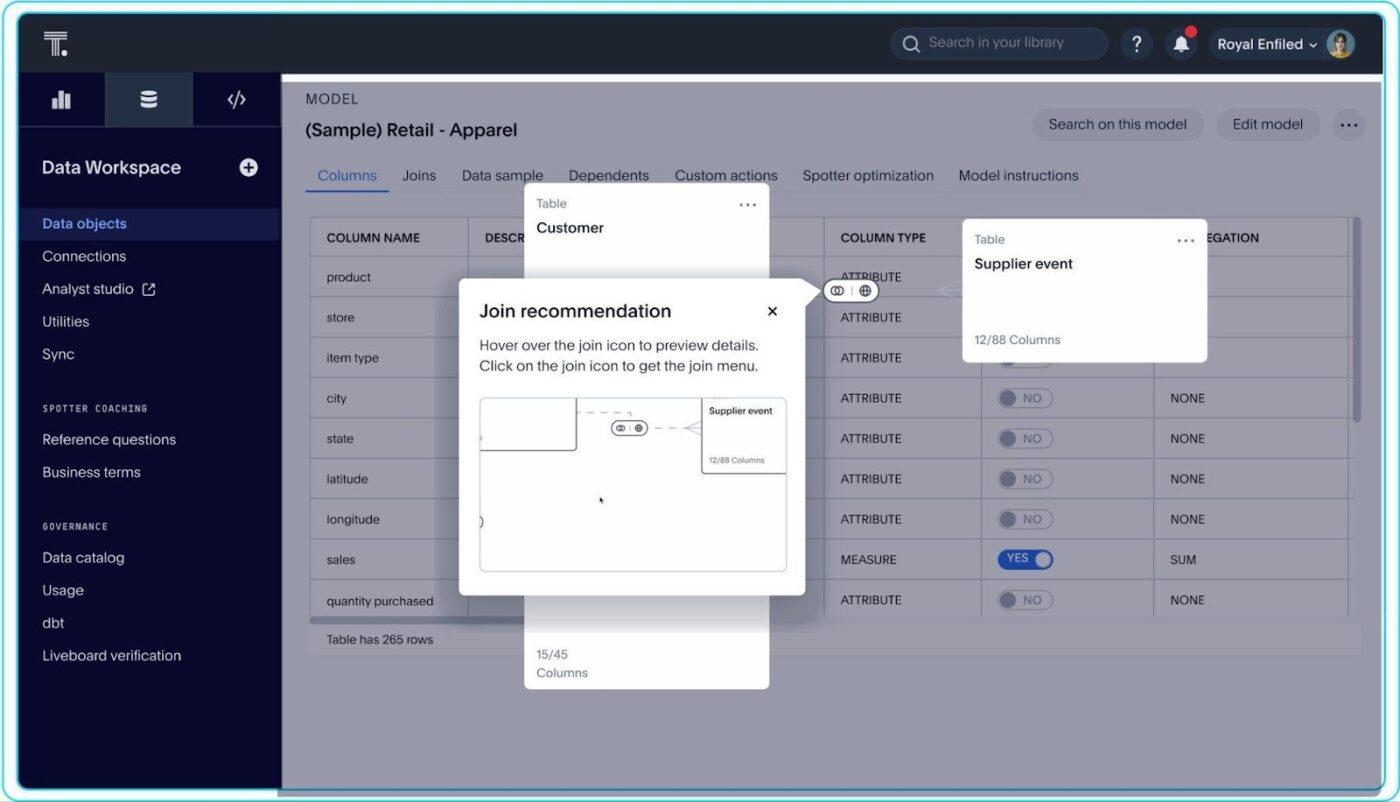Open the notifications bell icon
Screen dimensions: 1400x802
pyautogui.click(x=1181, y=43)
